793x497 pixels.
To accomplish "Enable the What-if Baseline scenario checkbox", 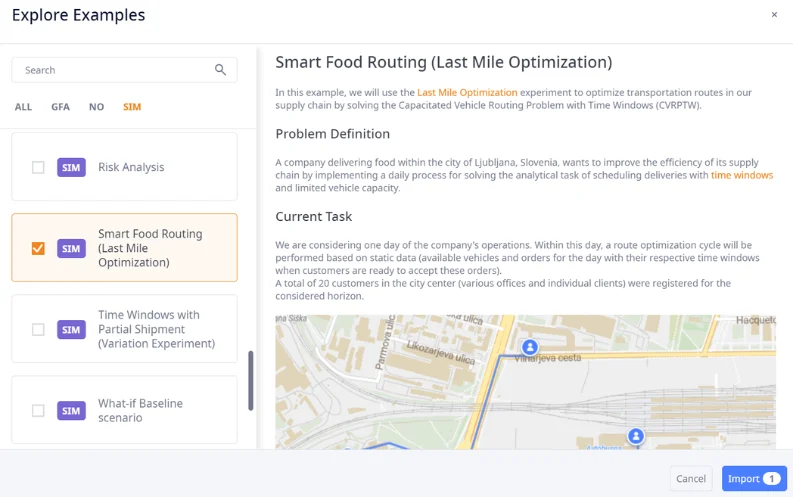I will 38,410.
